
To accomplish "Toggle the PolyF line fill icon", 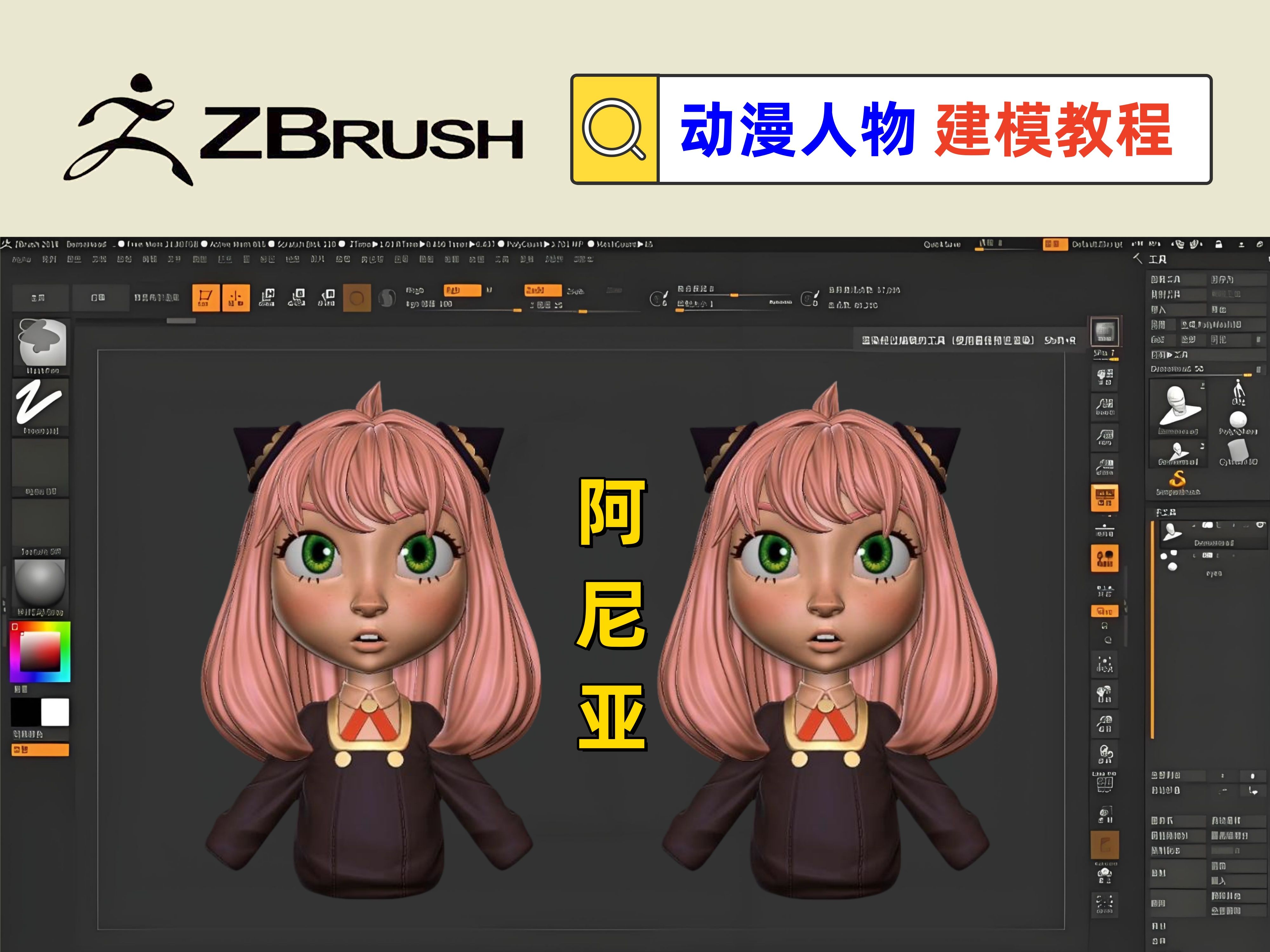I will [1105, 783].
